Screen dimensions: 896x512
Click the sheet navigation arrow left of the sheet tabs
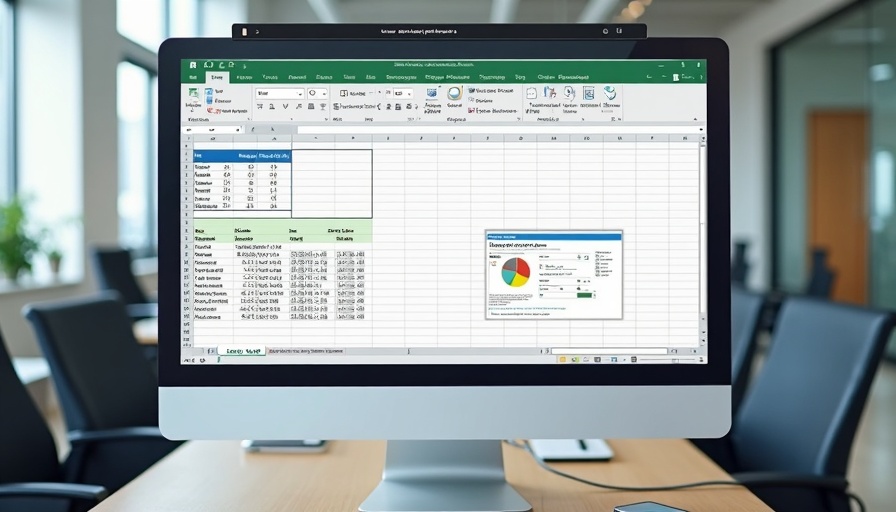pyautogui.click(x=211, y=351)
